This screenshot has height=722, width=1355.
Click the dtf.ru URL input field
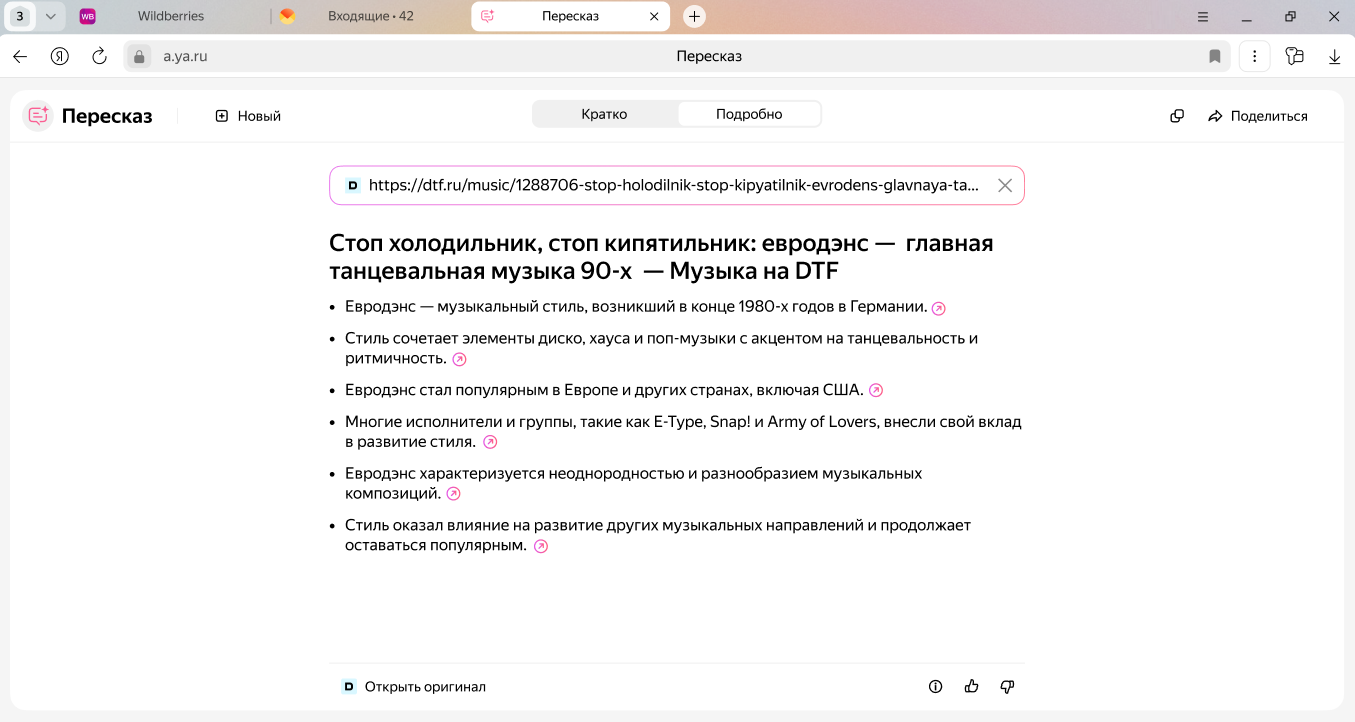(672, 185)
